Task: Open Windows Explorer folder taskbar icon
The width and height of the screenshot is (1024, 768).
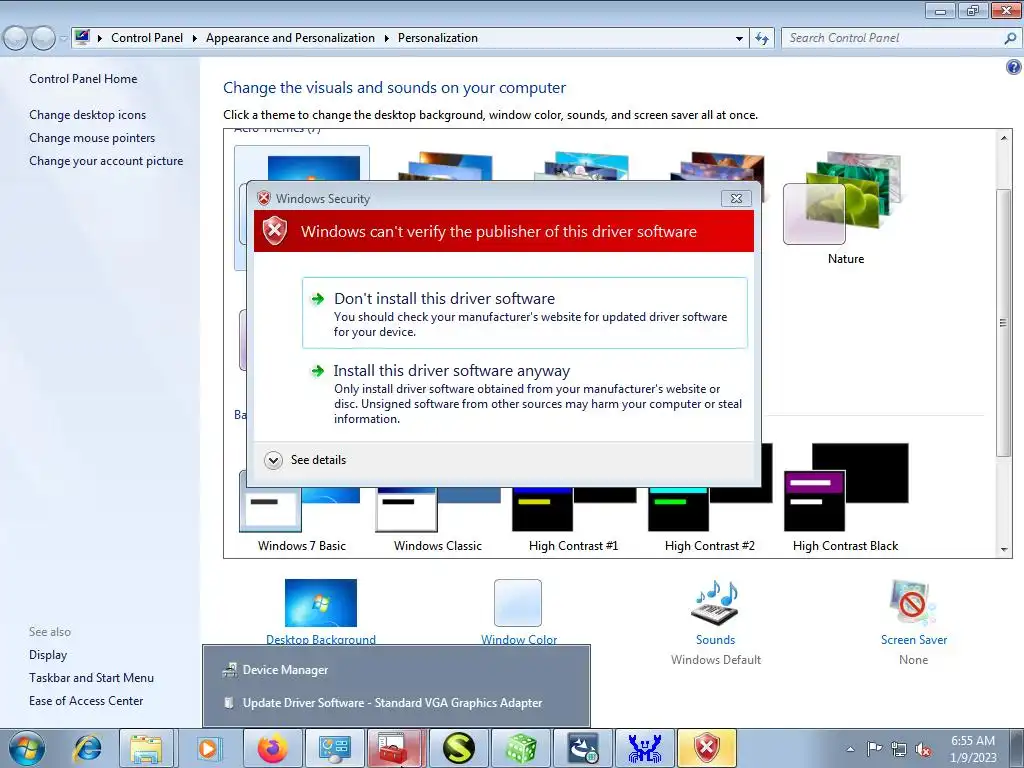Action: 146,748
